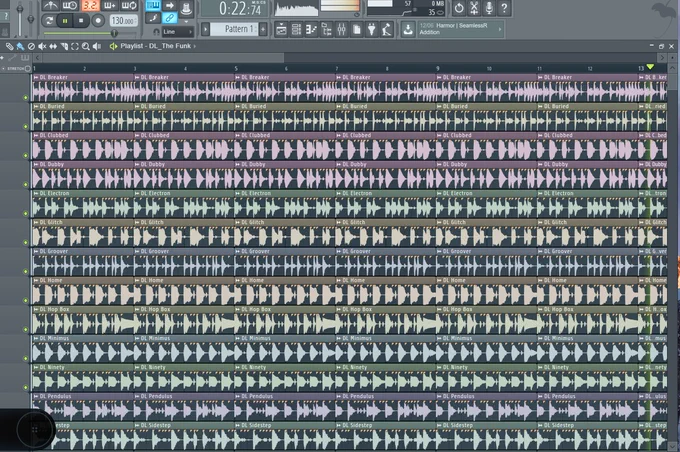Screen dimensions: 680x452
Task: Select the Slip tool in Playlist
Action: [x=53, y=46]
